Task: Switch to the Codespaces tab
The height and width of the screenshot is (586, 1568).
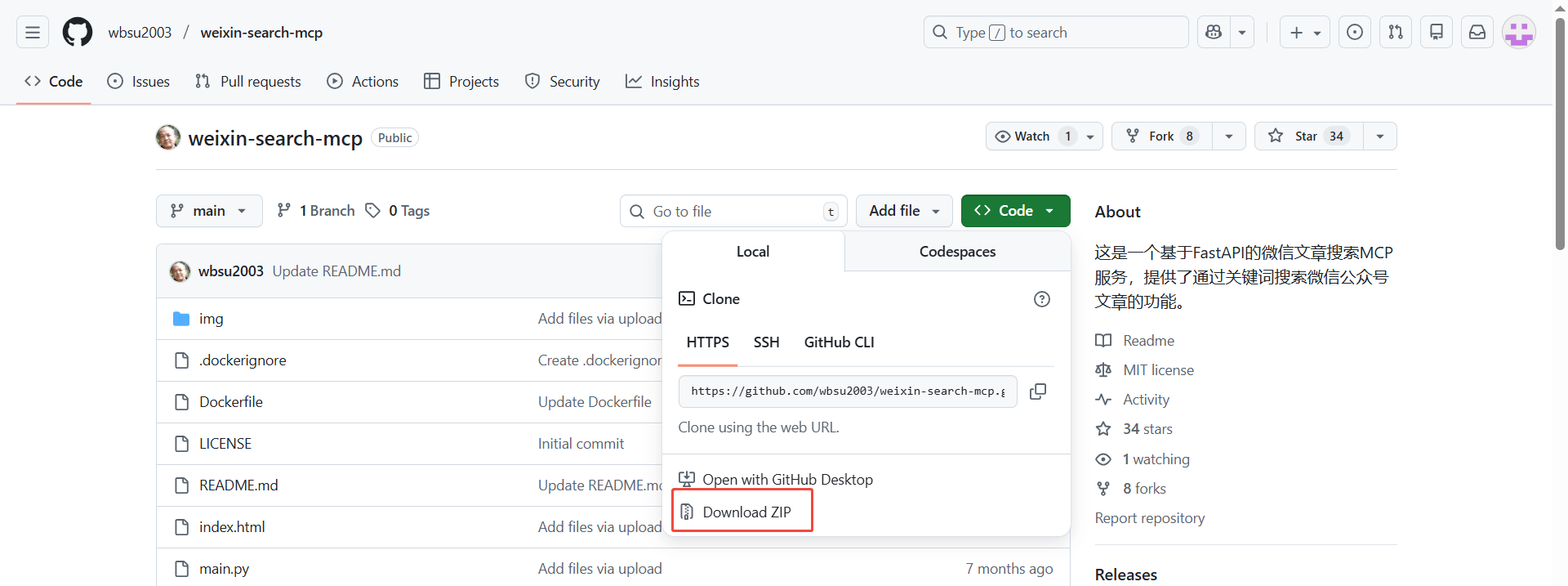Action: click(x=957, y=252)
